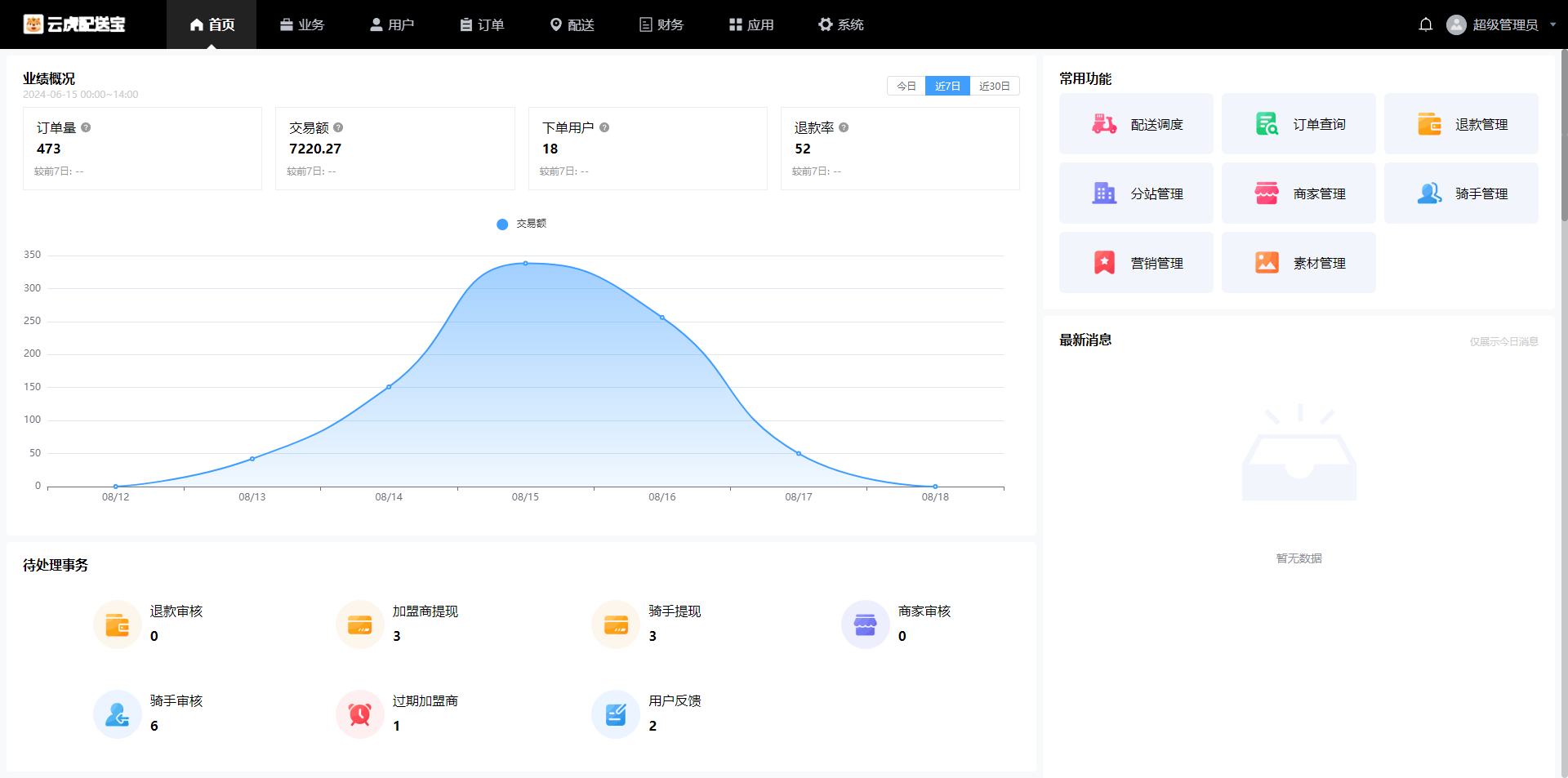The height and width of the screenshot is (778, 1568).
Task: Click the notification bell icon
Action: (x=1426, y=24)
